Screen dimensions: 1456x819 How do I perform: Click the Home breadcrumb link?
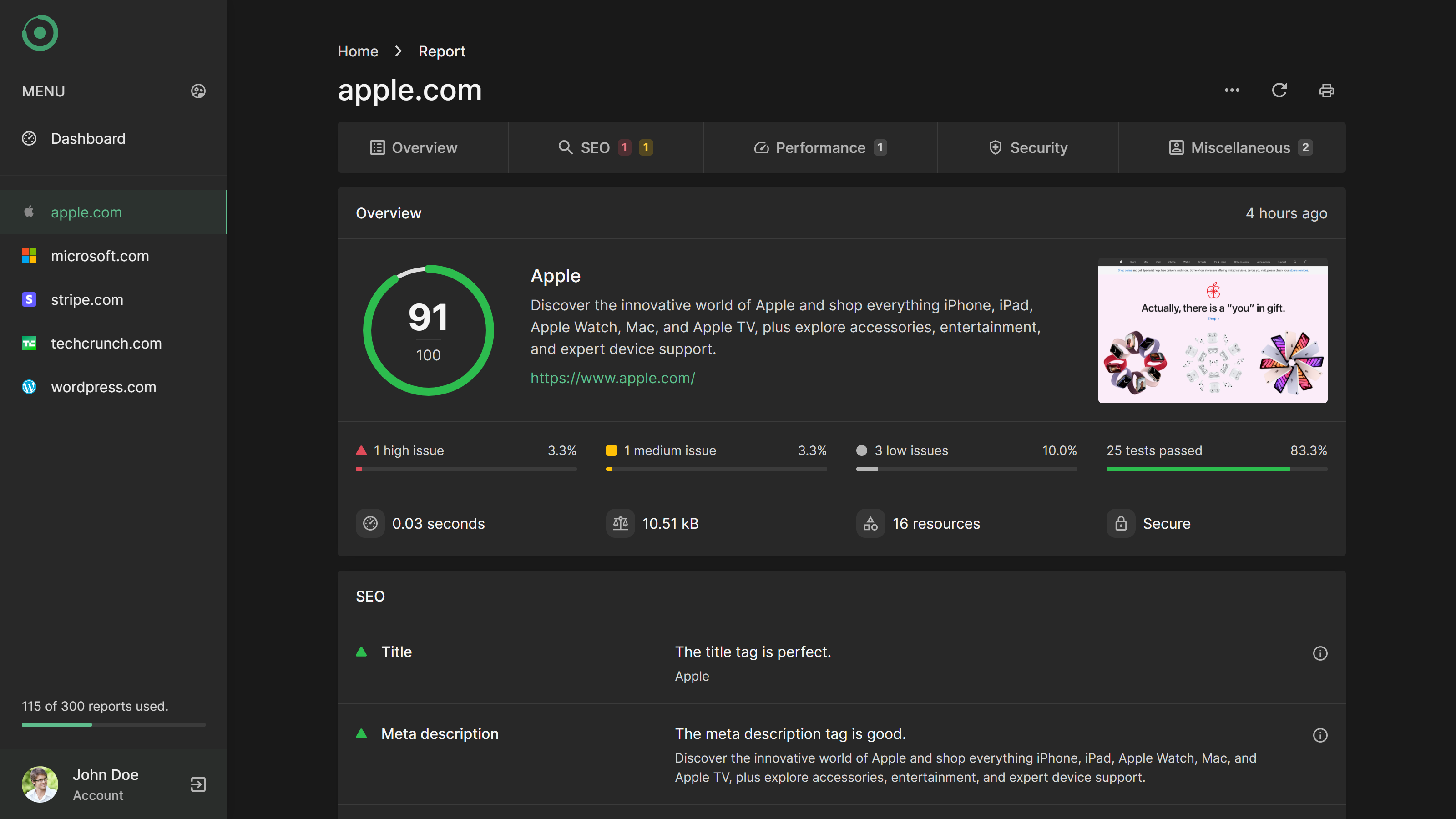357,51
